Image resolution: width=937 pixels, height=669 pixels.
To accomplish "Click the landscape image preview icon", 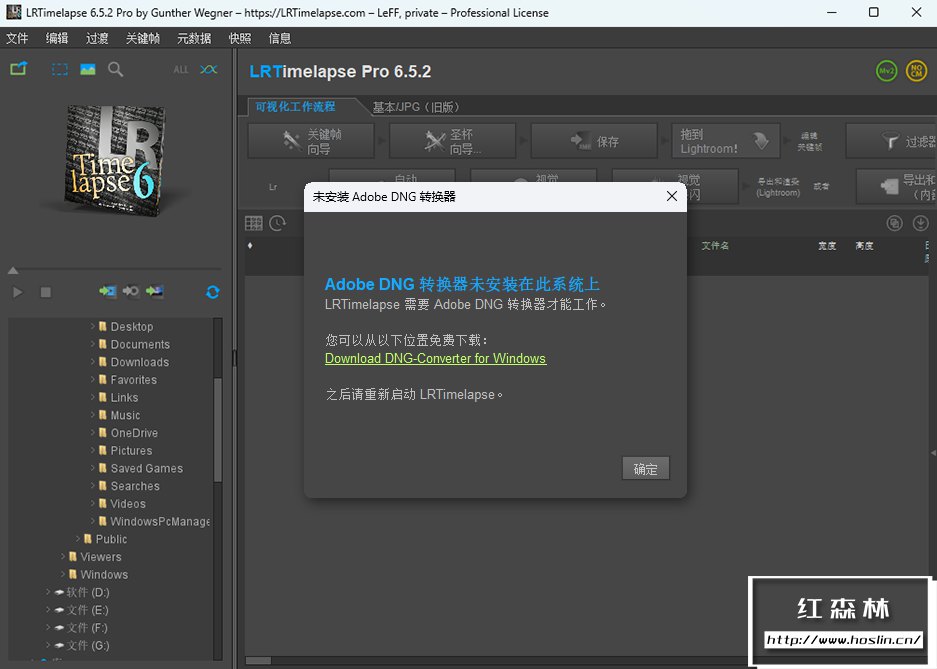I will (x=88, y=69).
